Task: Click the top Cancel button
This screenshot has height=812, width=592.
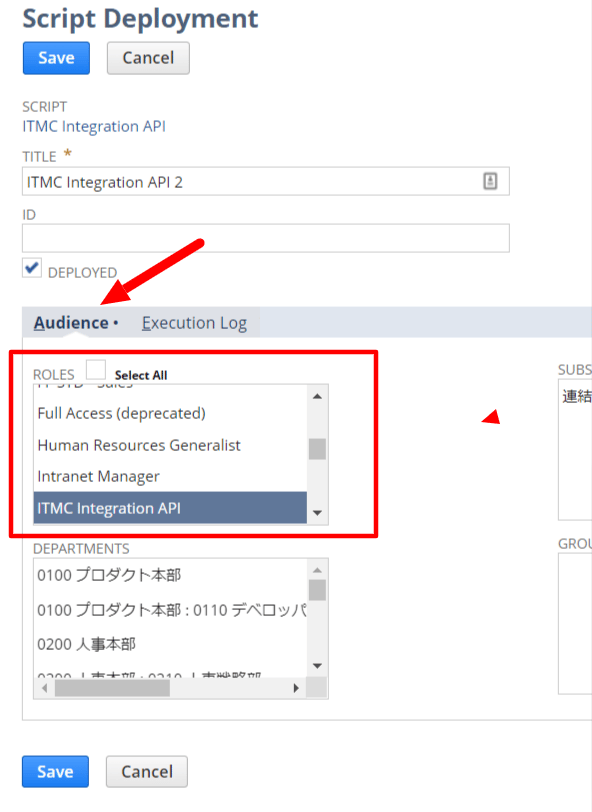Action: 148,58
